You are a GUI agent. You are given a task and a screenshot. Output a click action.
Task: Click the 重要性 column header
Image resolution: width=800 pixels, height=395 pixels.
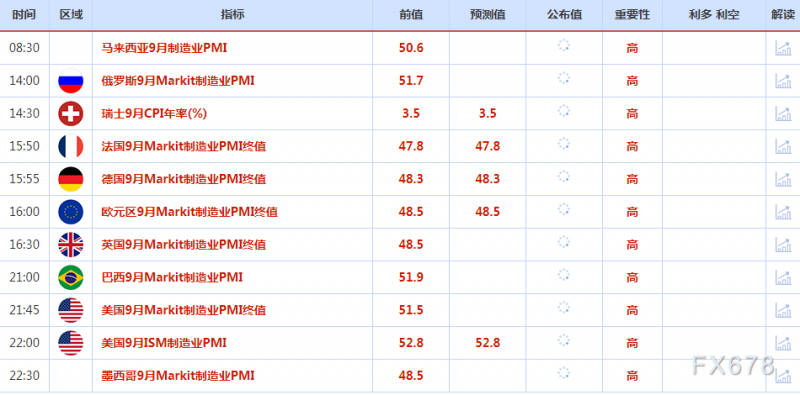(x=632, y=14)
